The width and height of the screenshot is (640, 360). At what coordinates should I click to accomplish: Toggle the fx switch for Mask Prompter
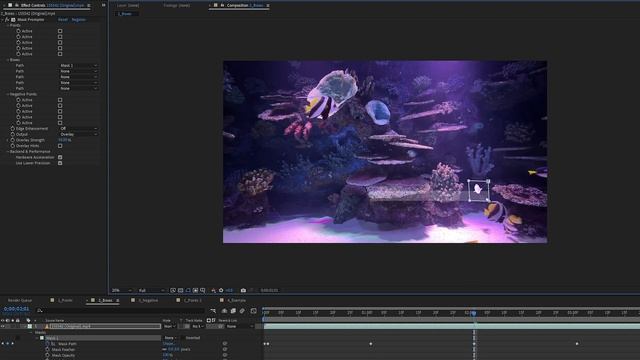(7, 20)
